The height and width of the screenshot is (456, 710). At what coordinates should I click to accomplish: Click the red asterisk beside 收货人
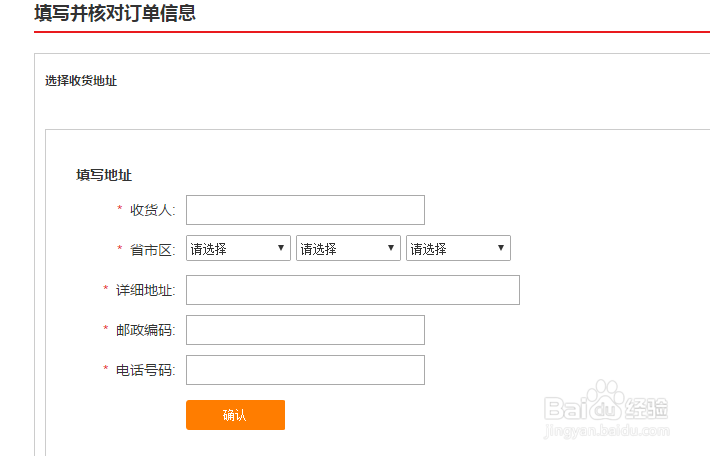(120, 210)
